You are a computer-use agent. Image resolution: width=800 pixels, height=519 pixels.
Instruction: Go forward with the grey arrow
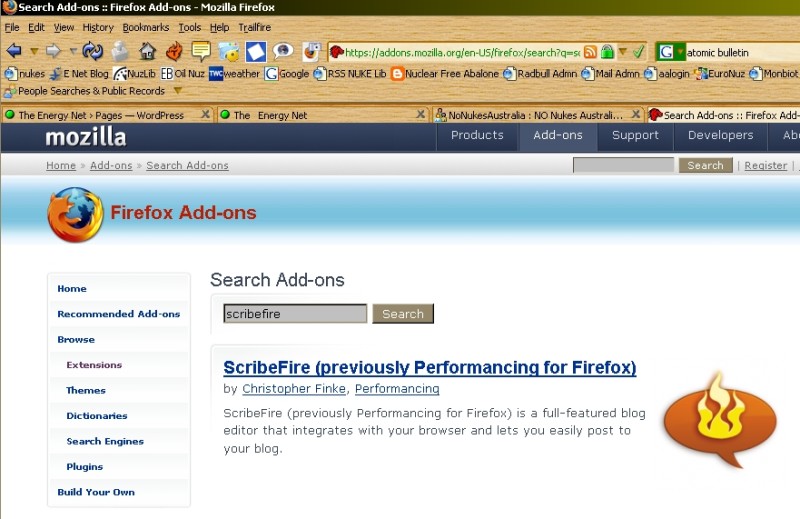(53, 51)
